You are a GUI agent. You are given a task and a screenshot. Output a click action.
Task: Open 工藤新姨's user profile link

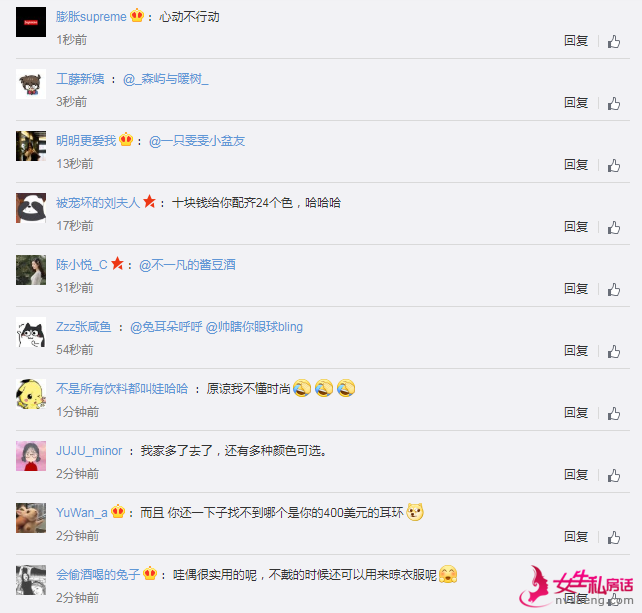click(x=80, y=79)
